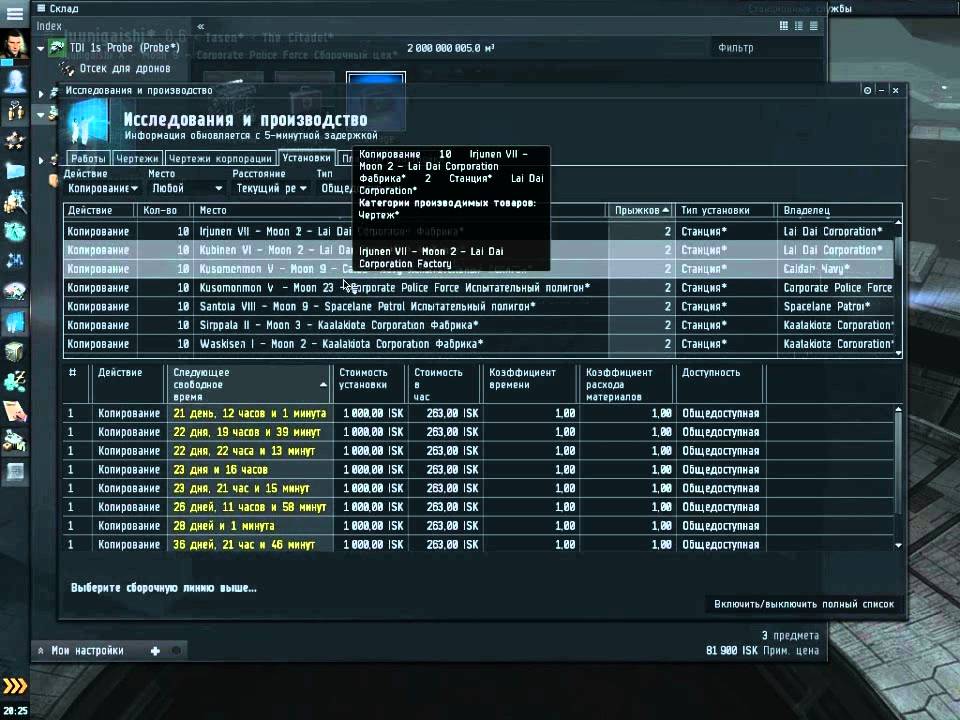Expand the Мои настройки section

tap(41, 651)
